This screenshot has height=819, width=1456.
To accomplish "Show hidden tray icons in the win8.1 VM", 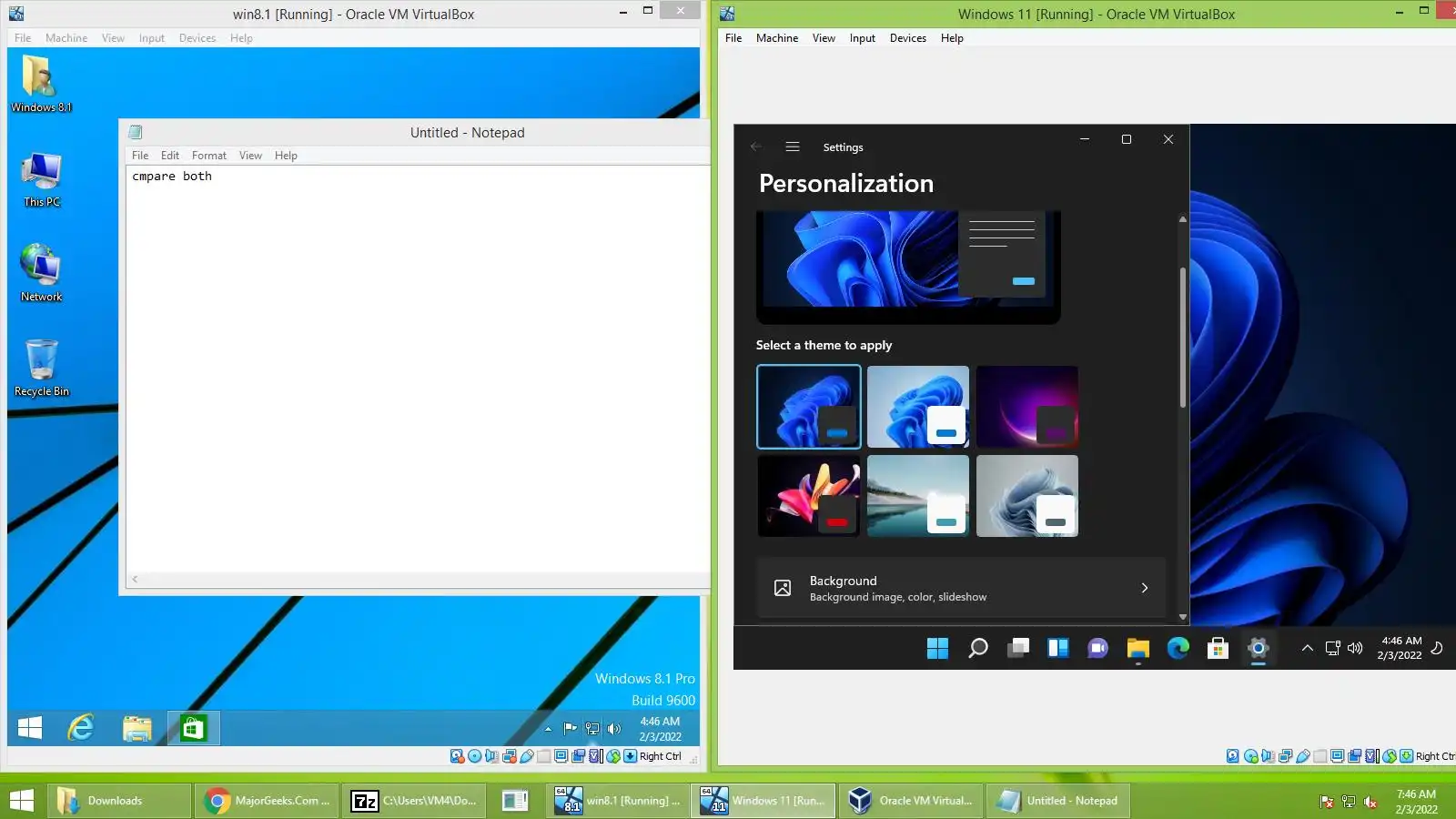I will pyautogui.click(x=548, y=729).
